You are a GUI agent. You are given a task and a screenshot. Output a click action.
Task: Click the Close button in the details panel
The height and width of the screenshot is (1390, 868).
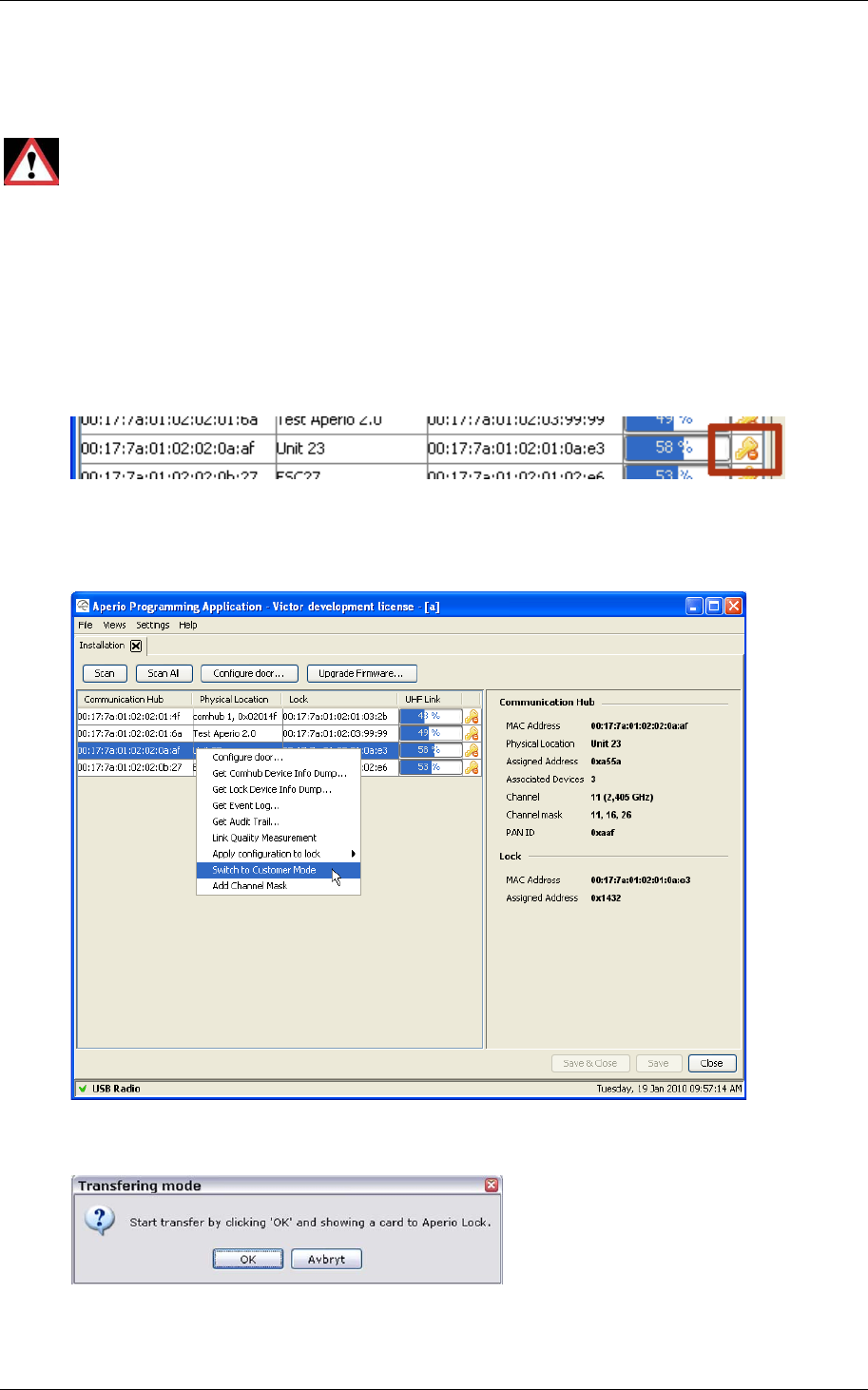pyautogui.click(x=711, y=1063)
